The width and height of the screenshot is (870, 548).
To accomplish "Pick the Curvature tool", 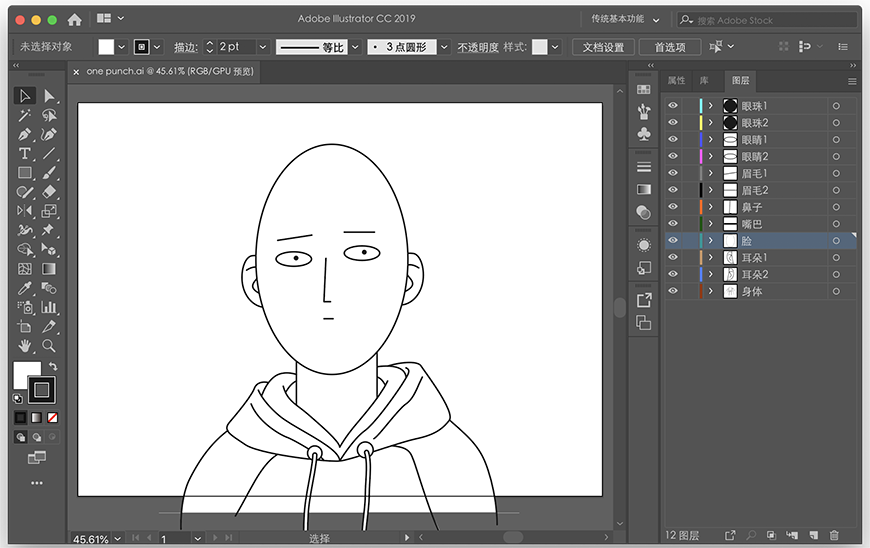I will pyautogui.click(x=49, y=135).
